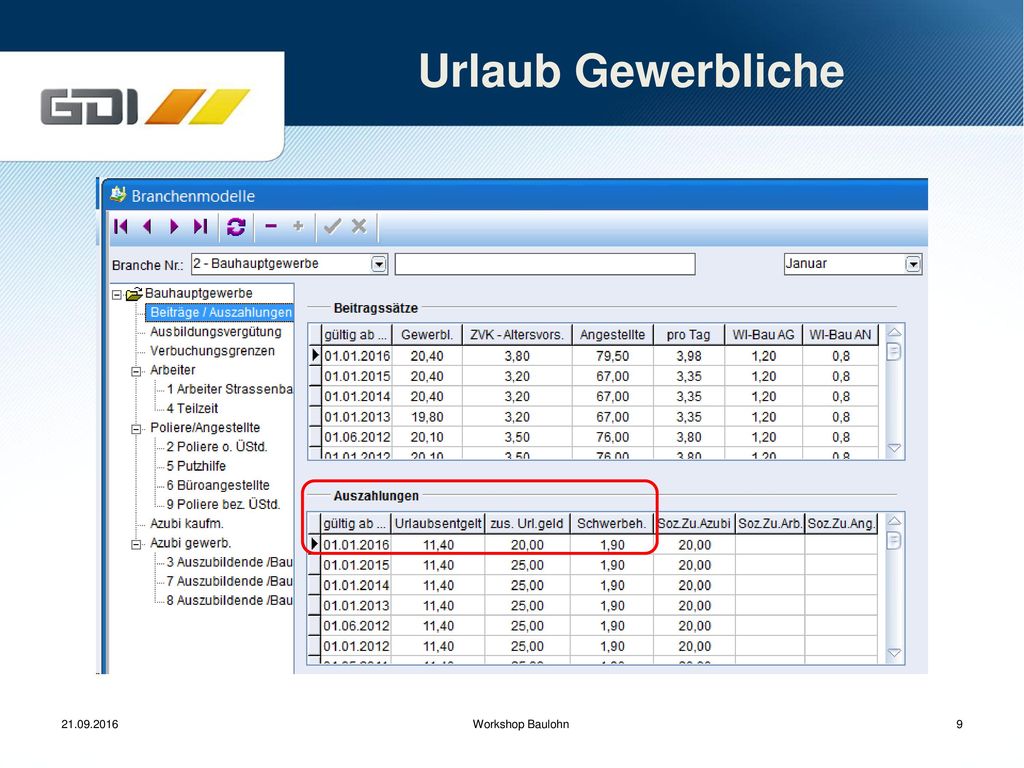Click Urlaubsentgelt column header
Image resolution: width=1024 pixels, height=768 pixels.
click(x=438, y=524)
